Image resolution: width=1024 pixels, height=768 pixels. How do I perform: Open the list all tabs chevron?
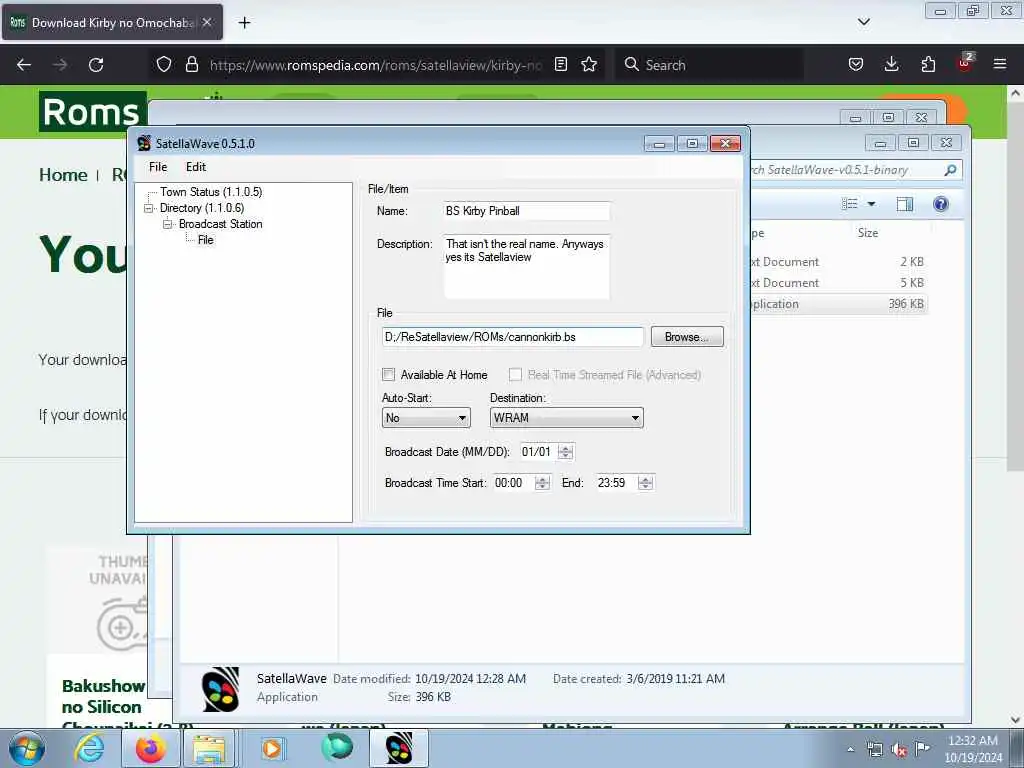[863, 22]
